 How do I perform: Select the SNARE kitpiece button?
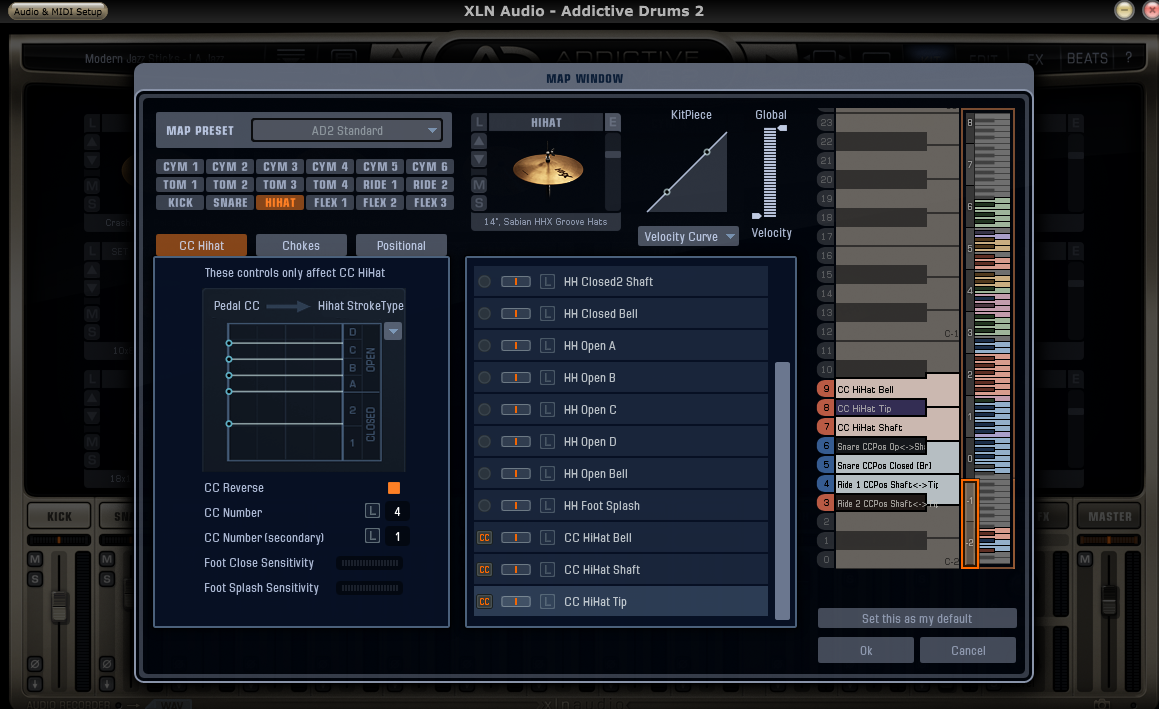pos(230,203)
